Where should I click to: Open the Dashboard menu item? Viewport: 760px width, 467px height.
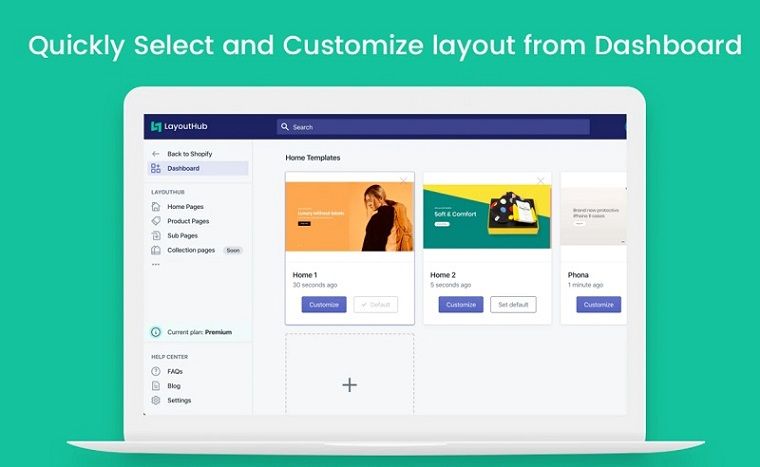(198, 168)
